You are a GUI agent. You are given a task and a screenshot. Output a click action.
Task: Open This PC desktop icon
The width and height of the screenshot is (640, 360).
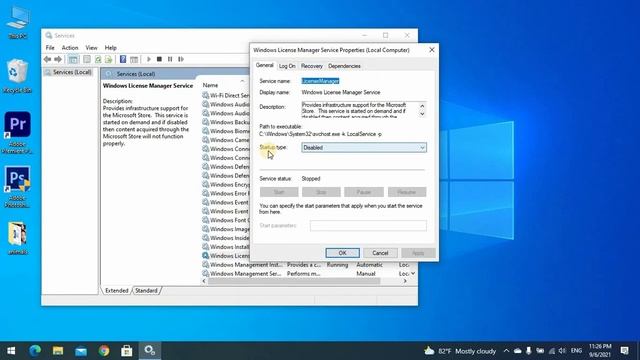point(18,23)
